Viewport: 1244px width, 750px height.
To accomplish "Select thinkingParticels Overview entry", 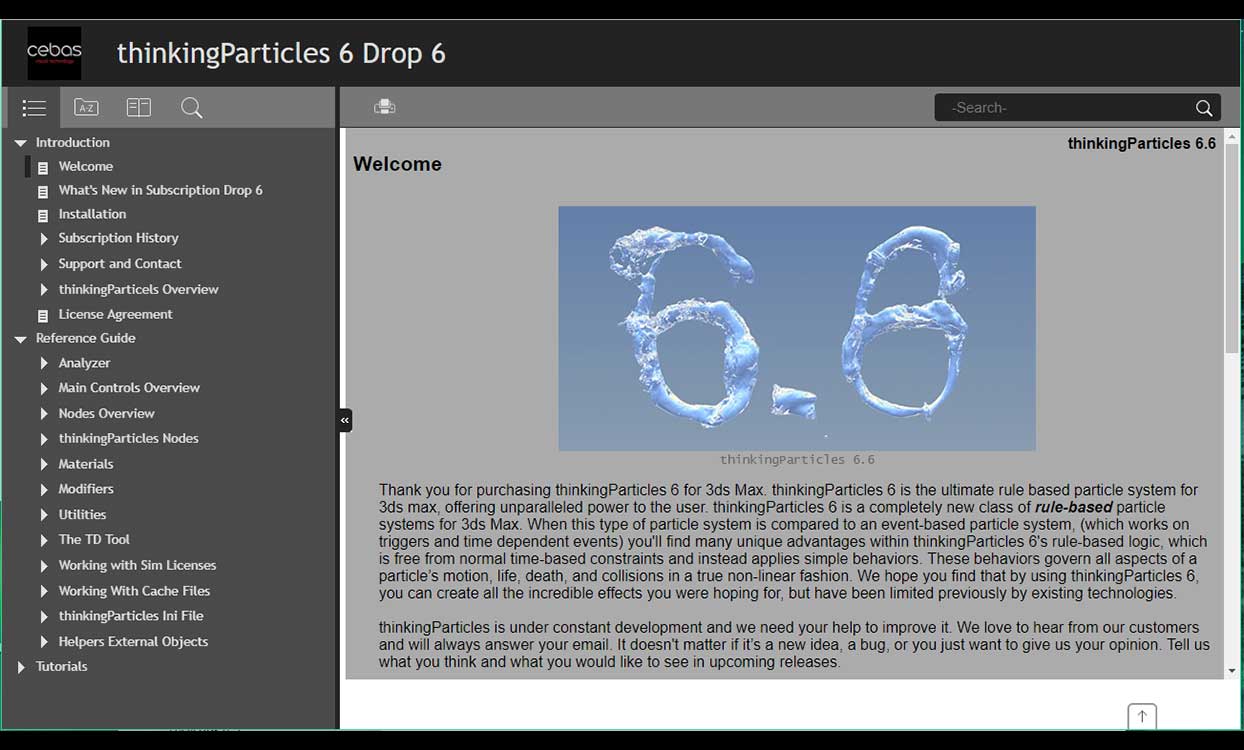I will pyautogui.click(x=138, y=289).
